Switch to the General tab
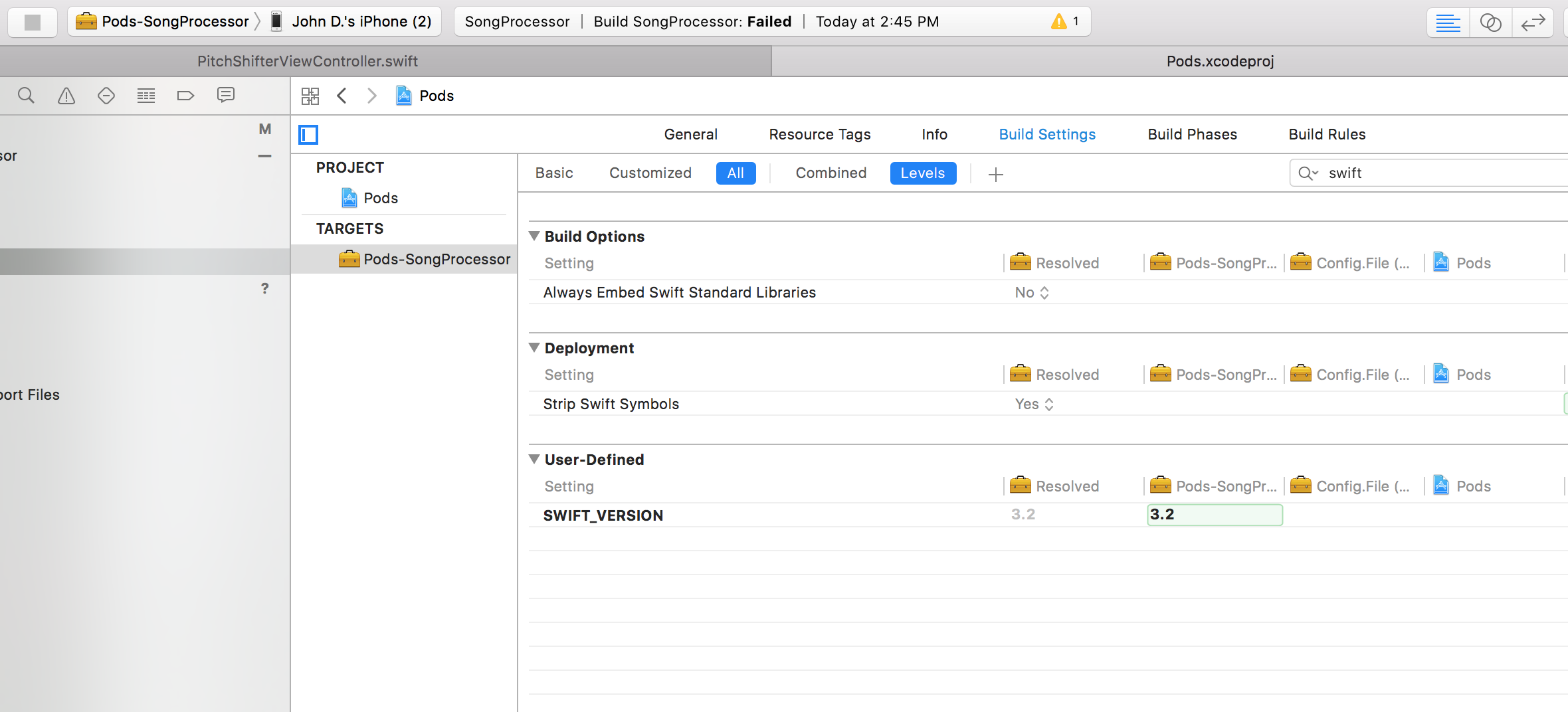Viewport: 1568px width, 712px height. [x=690, y=134]
